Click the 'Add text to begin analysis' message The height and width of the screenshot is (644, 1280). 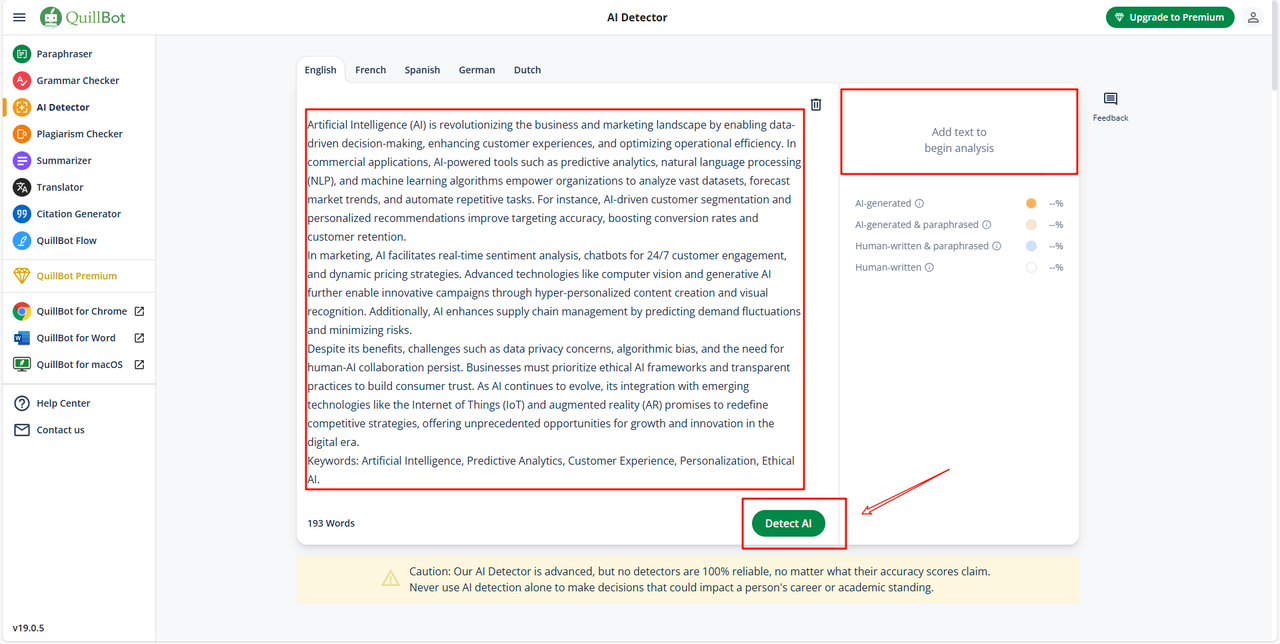tap(959, 140)
